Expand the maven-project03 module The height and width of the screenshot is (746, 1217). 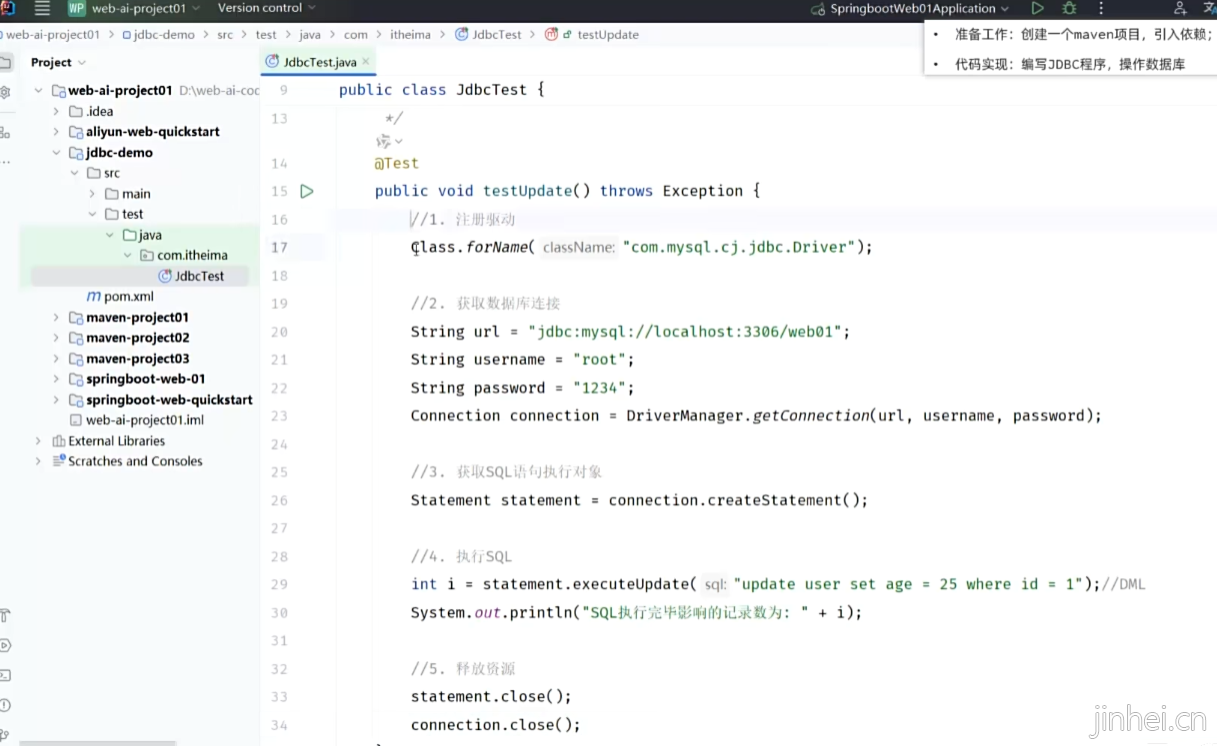pos(56,358)
